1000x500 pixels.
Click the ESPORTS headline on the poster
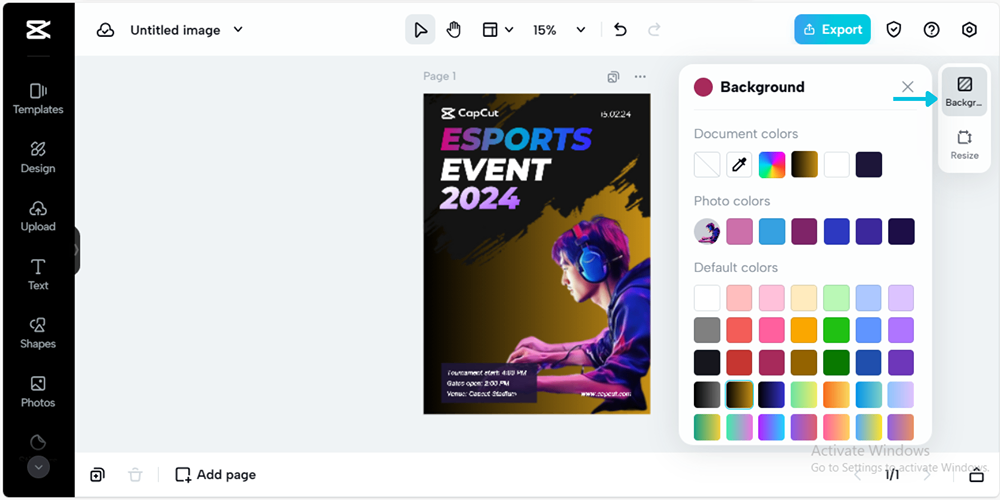(x=516, y=139)
